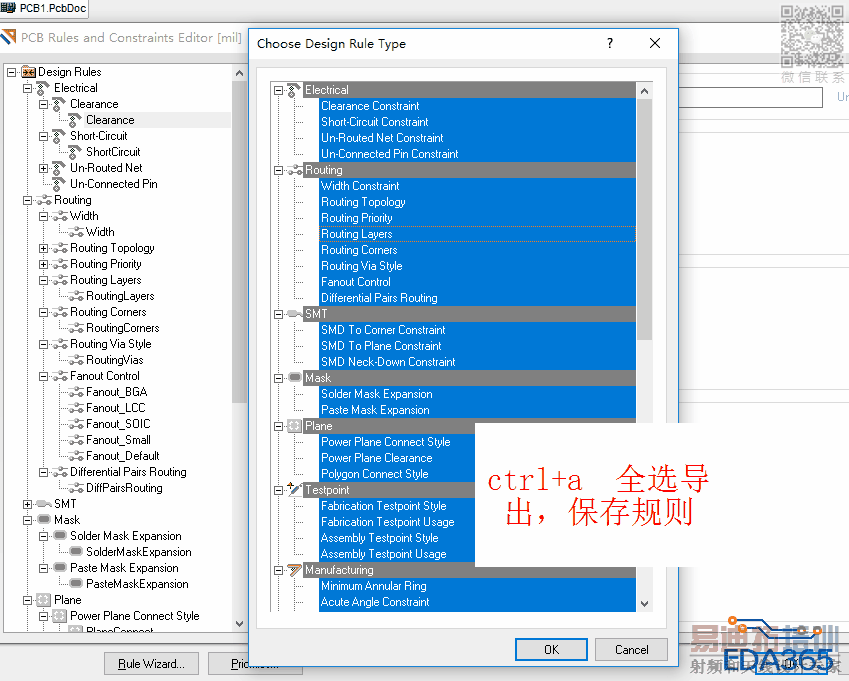The width and height of the screenshot is (849, 681).
Task: Click the SMT category icon in the dialog
Action: [x=295, y=314]
